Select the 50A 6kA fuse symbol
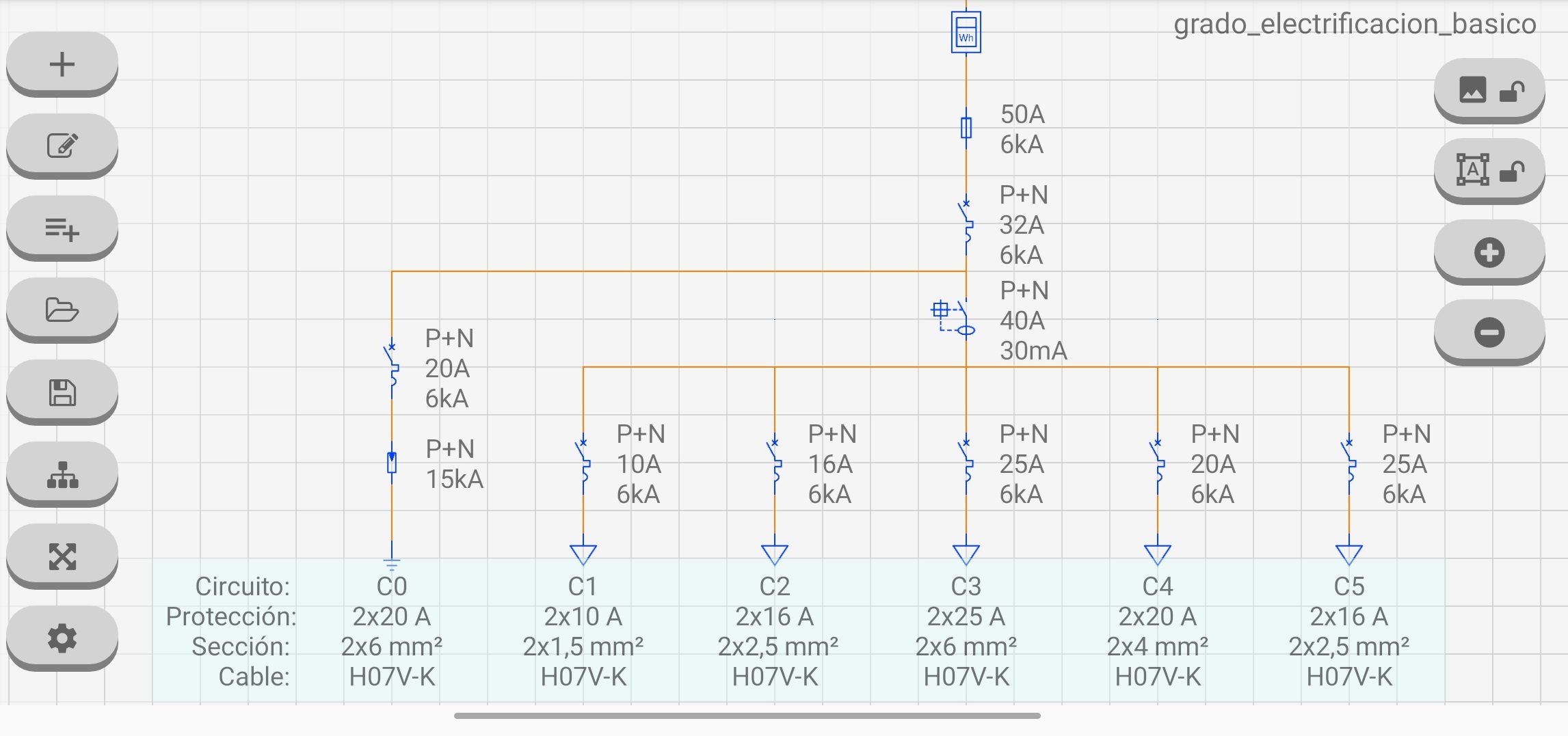This screenshot has width=1568, height=736. click(966, 128)
